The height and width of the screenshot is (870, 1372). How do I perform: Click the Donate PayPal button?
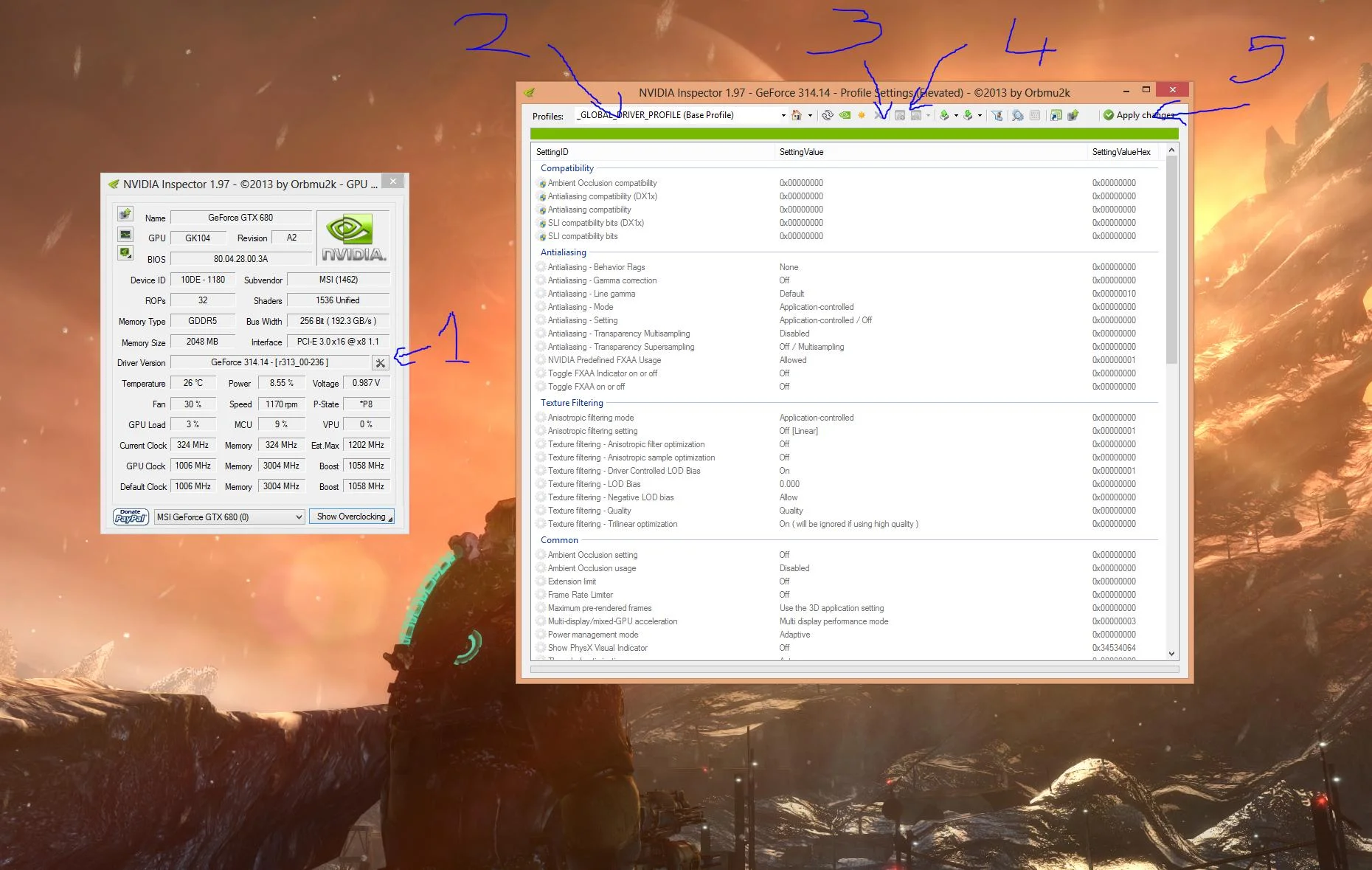coord(131,517)
